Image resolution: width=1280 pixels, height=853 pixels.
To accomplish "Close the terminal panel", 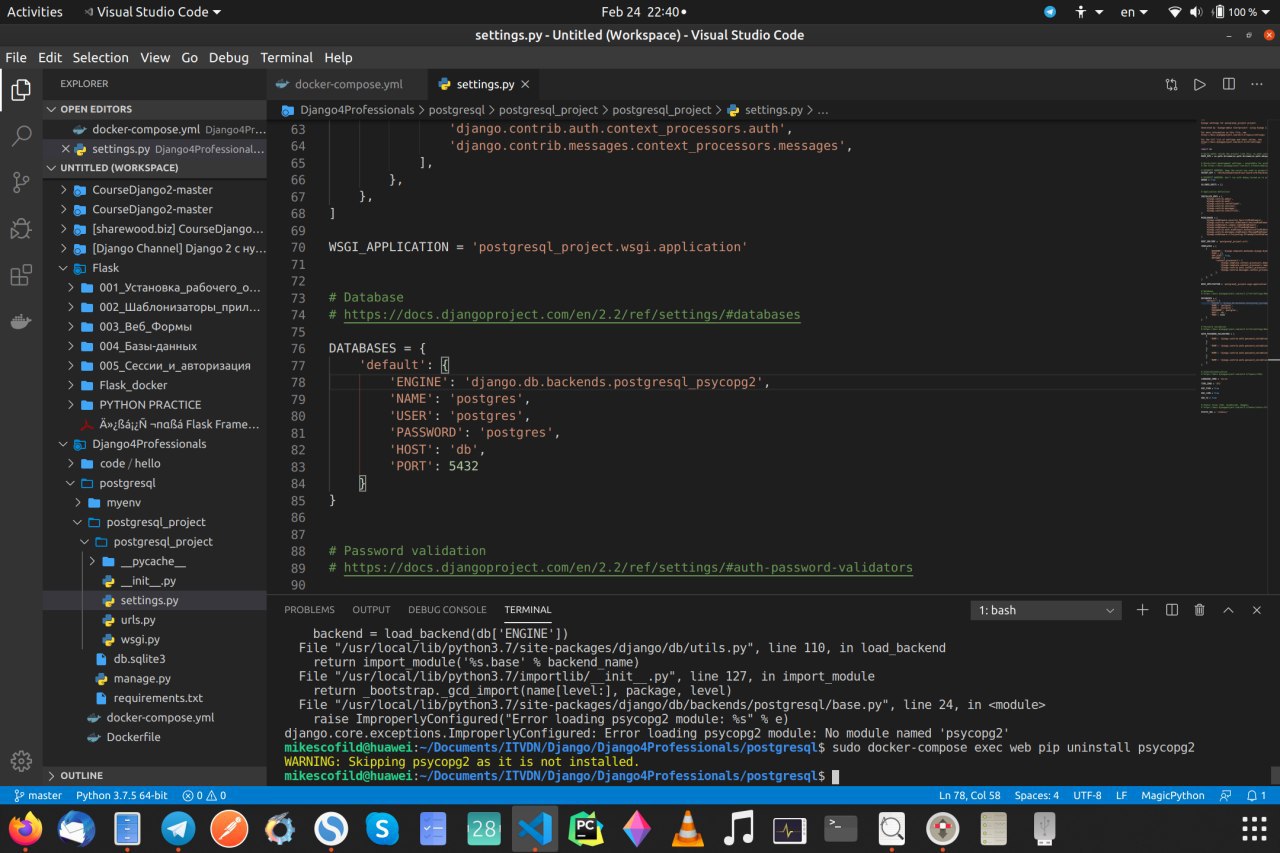I will click(1258, 610).
